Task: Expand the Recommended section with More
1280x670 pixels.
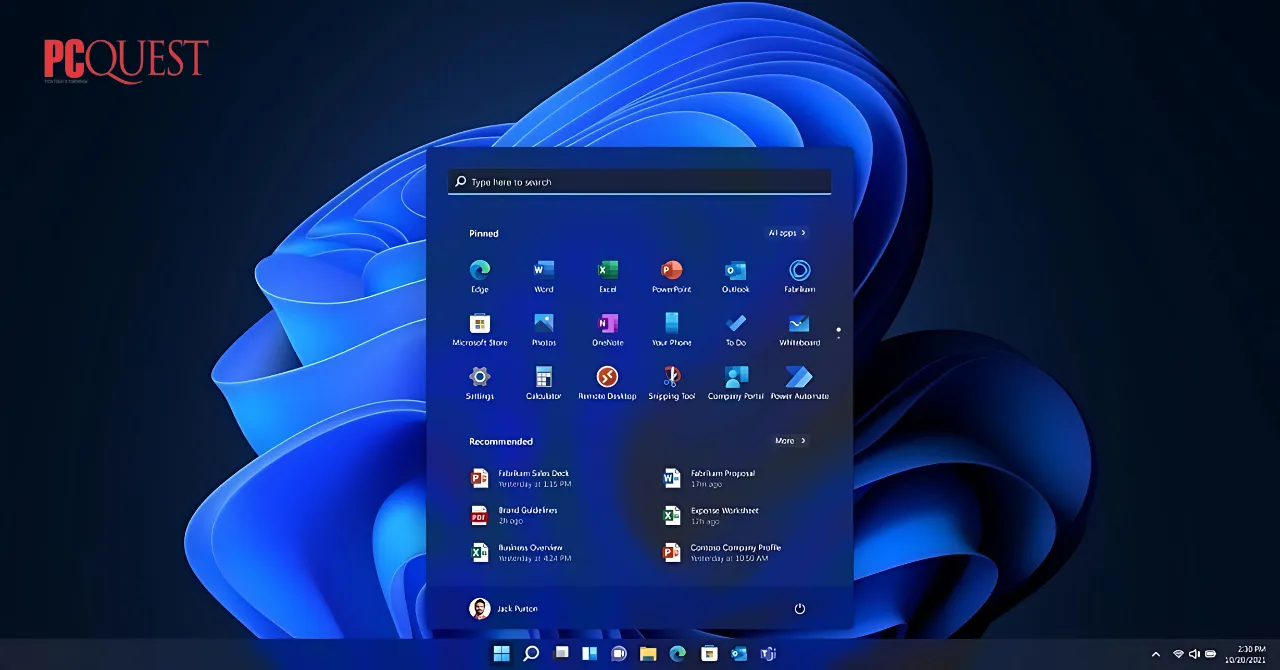Action: [x=790, y=440]
